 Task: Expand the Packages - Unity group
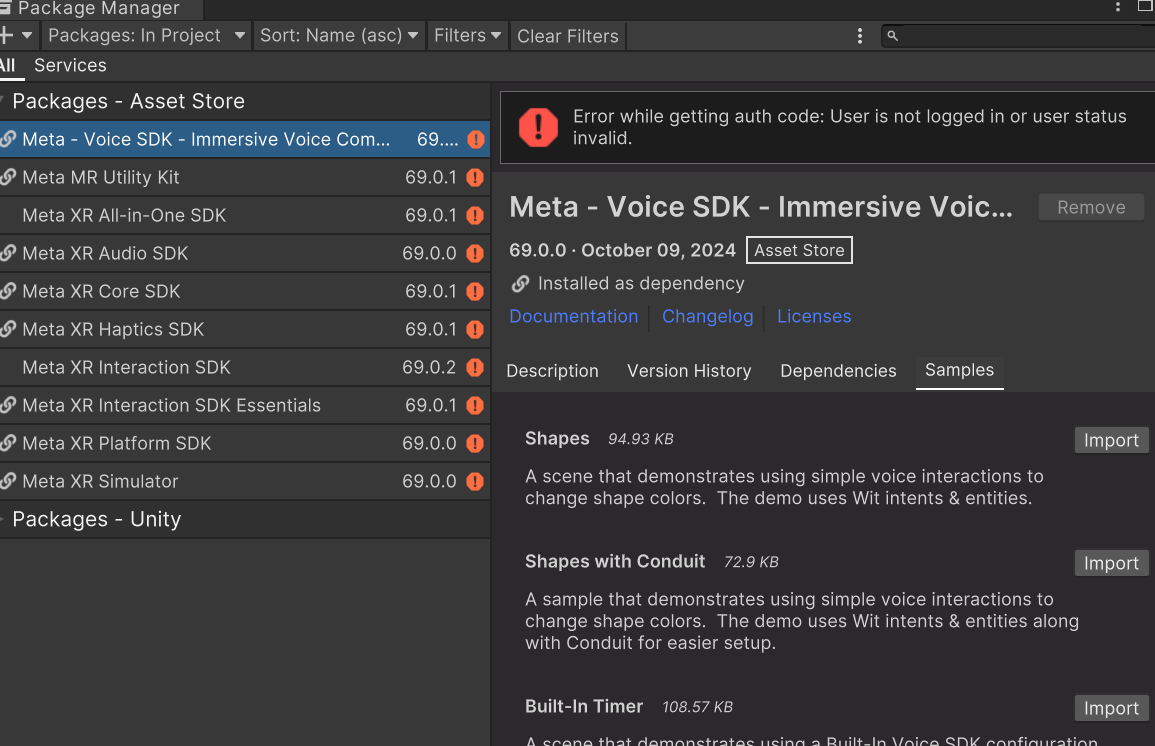[x=2, y=519]
